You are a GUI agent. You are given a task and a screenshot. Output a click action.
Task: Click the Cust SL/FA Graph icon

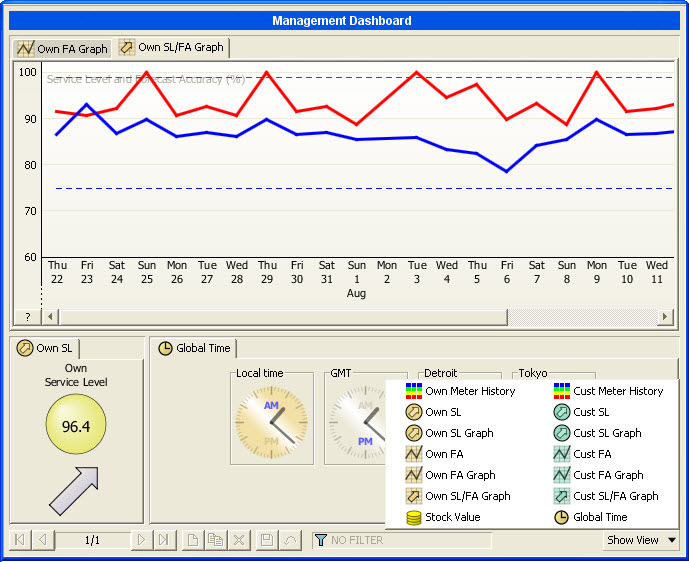pos(562,496)
